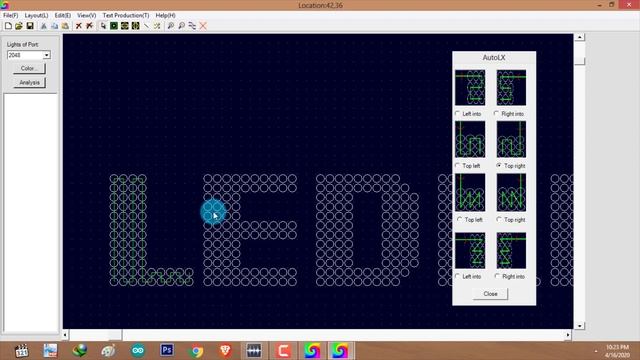Click the pink X delete toolbar icon
The image size is (640, 360).
[203, 26]
